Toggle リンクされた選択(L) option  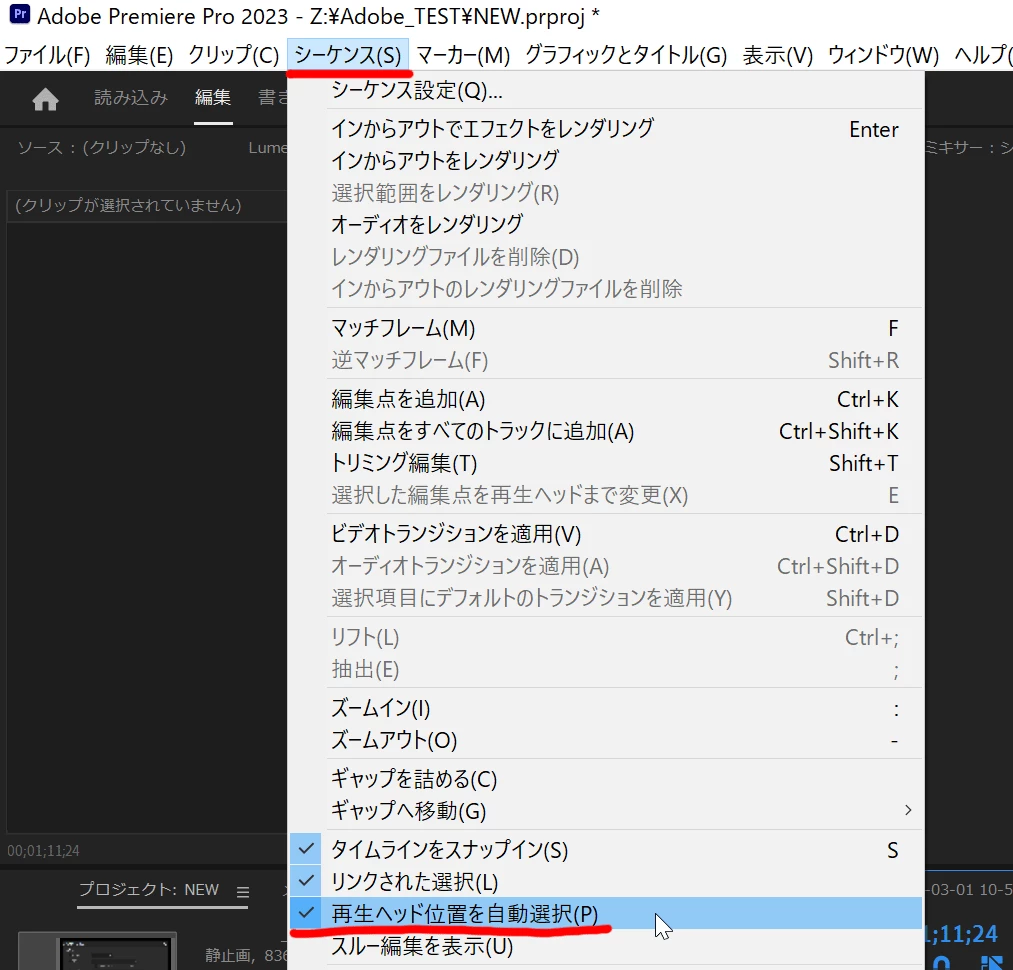click(x=606, y=881)
